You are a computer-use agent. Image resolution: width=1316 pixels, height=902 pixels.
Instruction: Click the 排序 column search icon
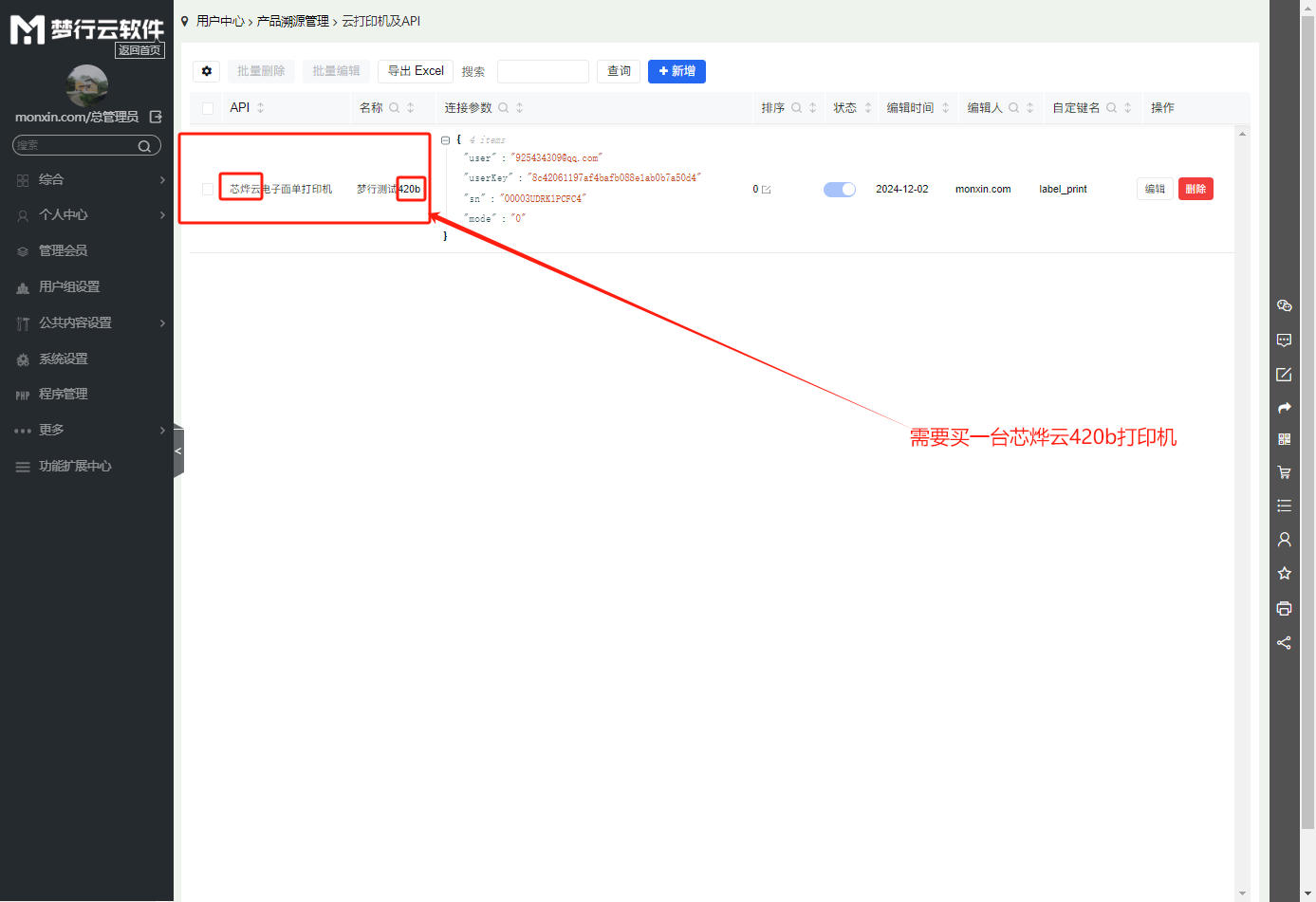pos(796,108)
